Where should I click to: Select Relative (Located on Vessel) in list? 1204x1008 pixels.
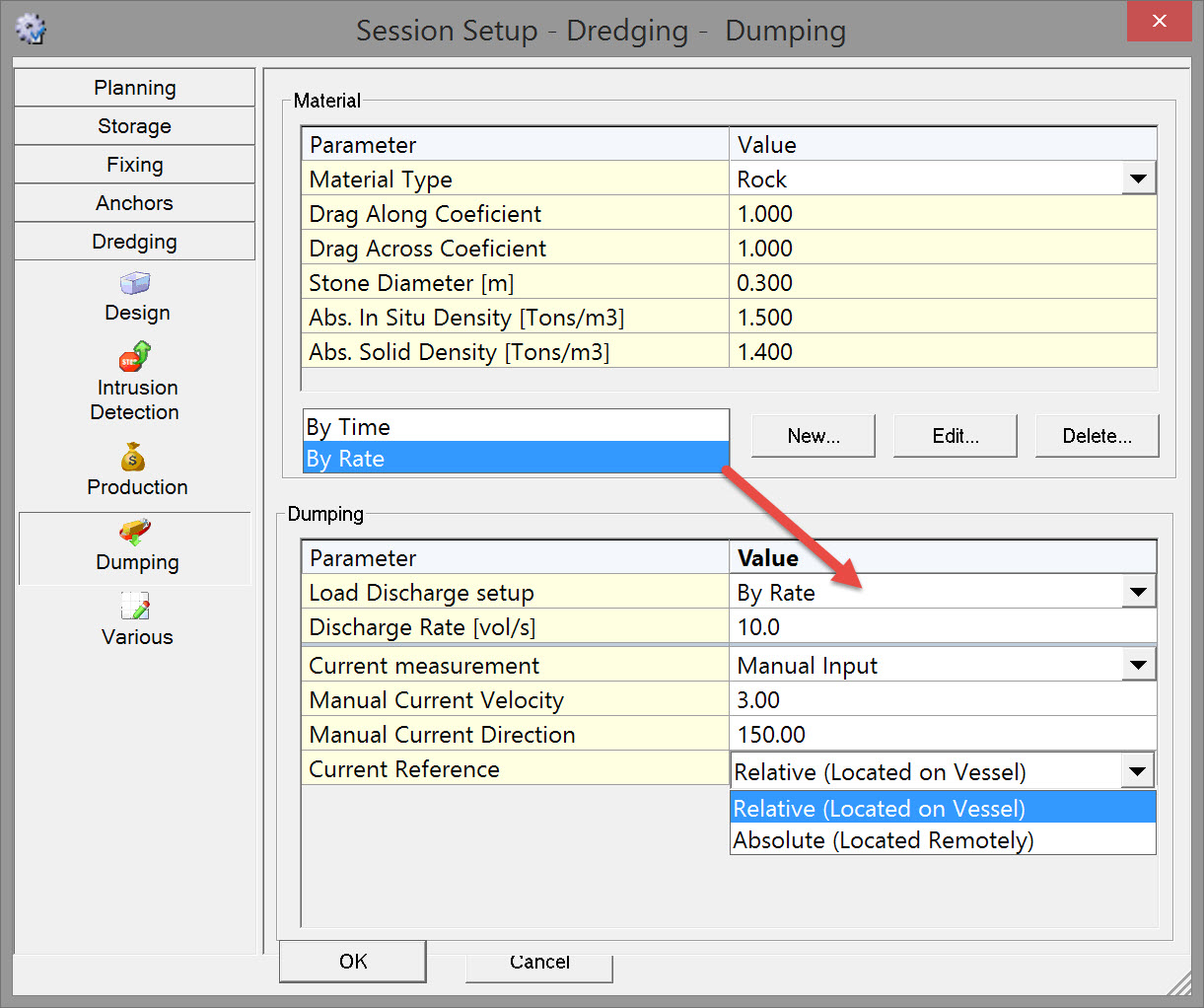tap(879, 809)
